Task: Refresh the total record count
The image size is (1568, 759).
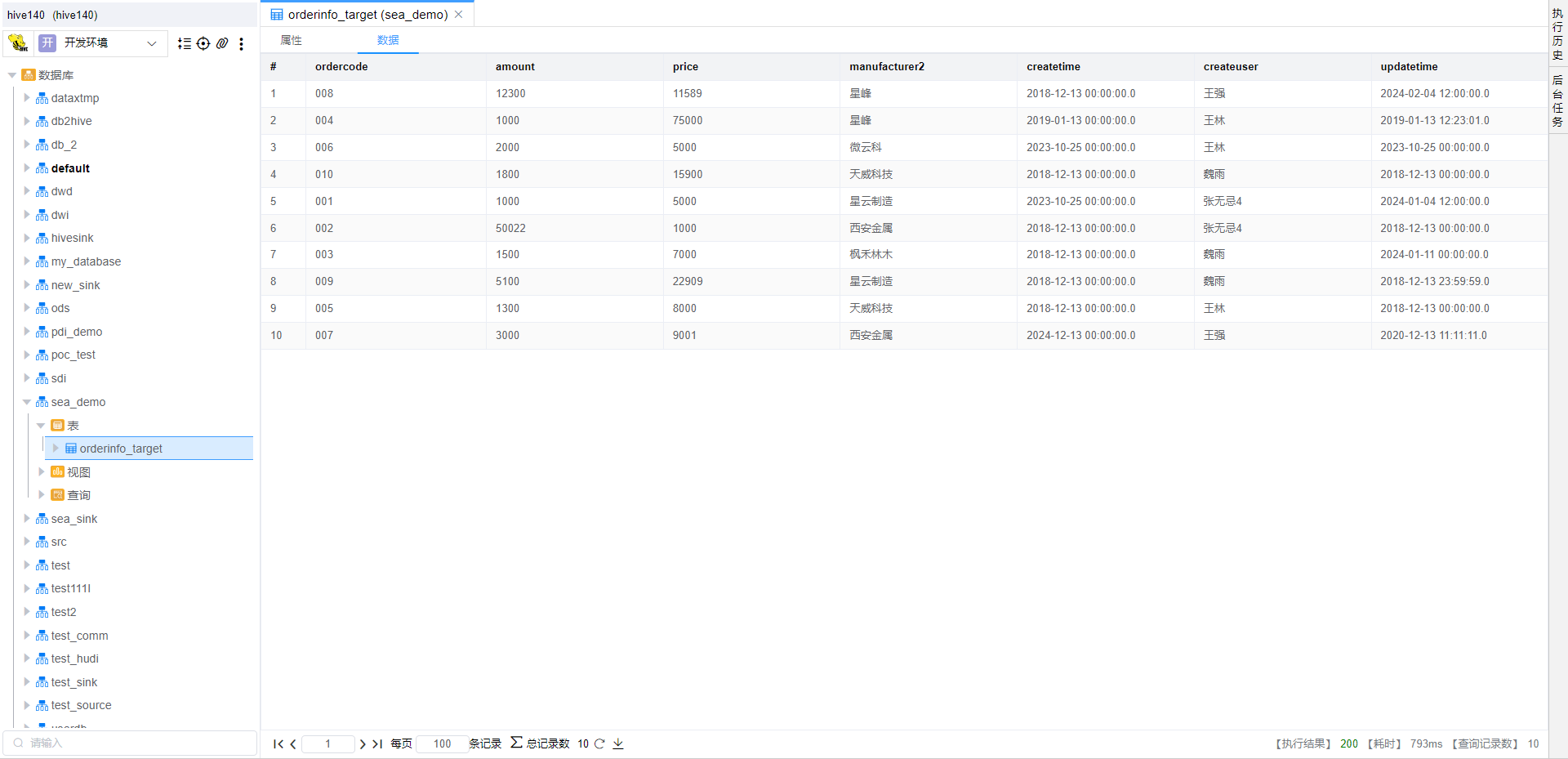Action: coord(599,743)
